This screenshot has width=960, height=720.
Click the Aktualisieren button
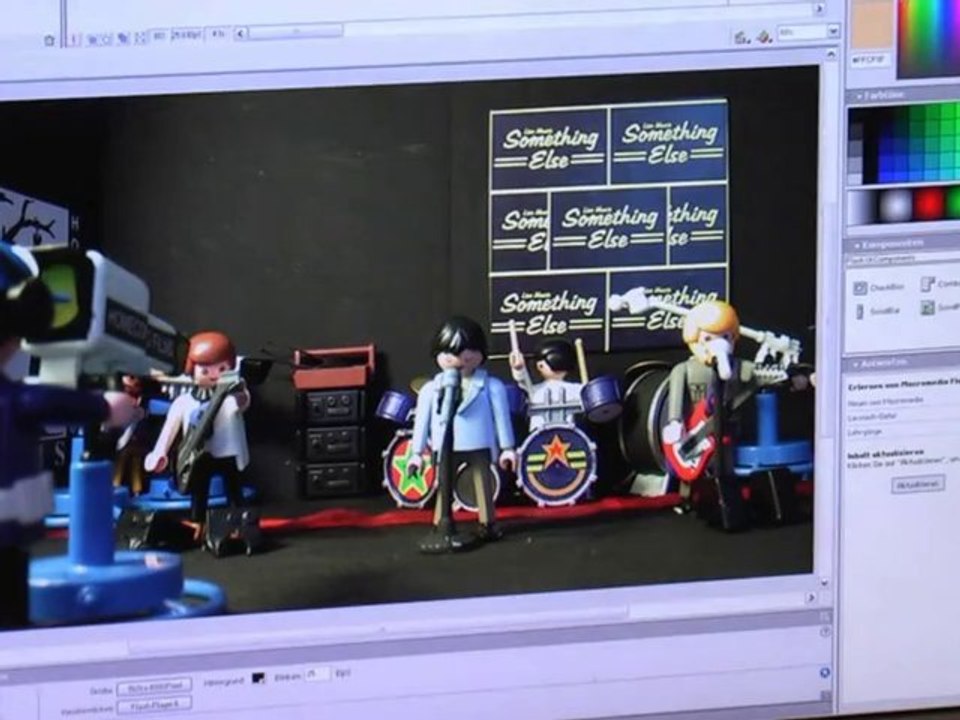coord(918,484)
